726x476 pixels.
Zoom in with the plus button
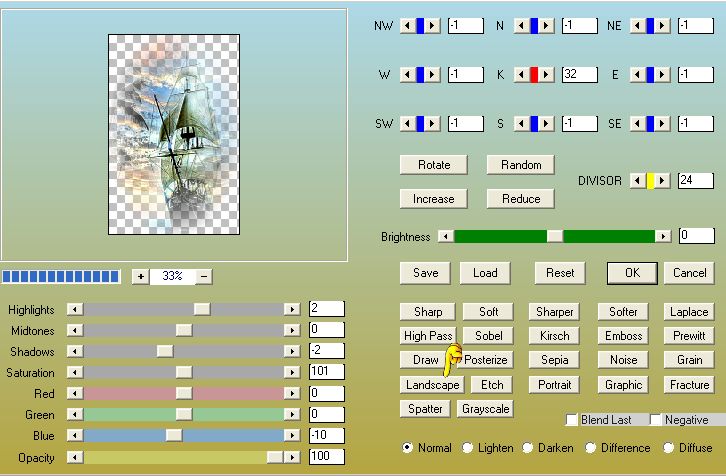[140, 276]
